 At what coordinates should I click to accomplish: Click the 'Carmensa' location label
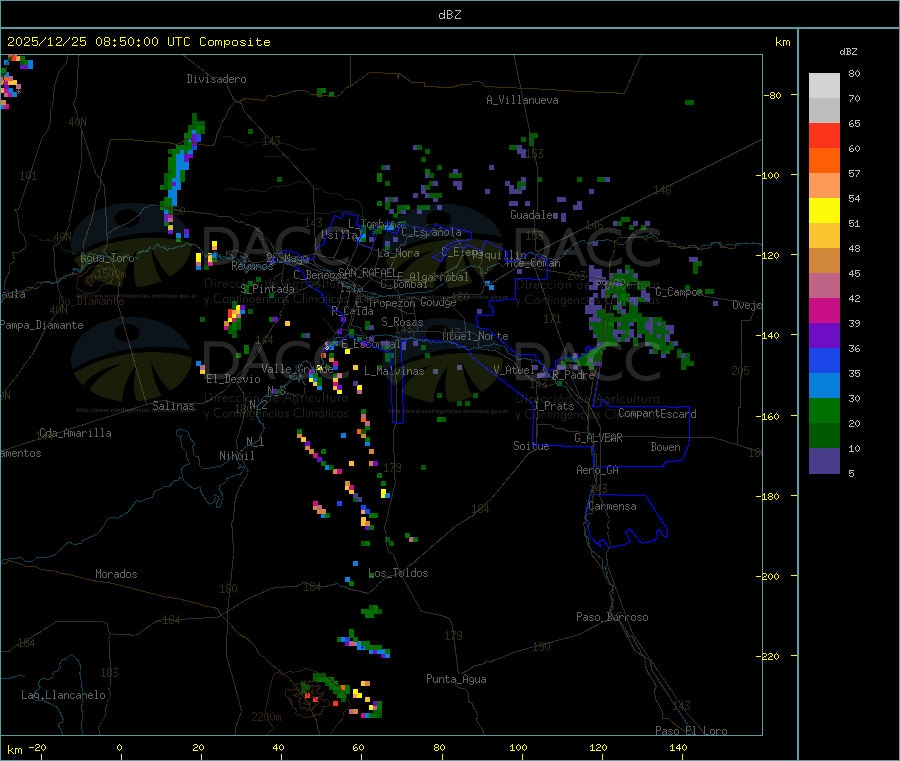tap(612, 506)
